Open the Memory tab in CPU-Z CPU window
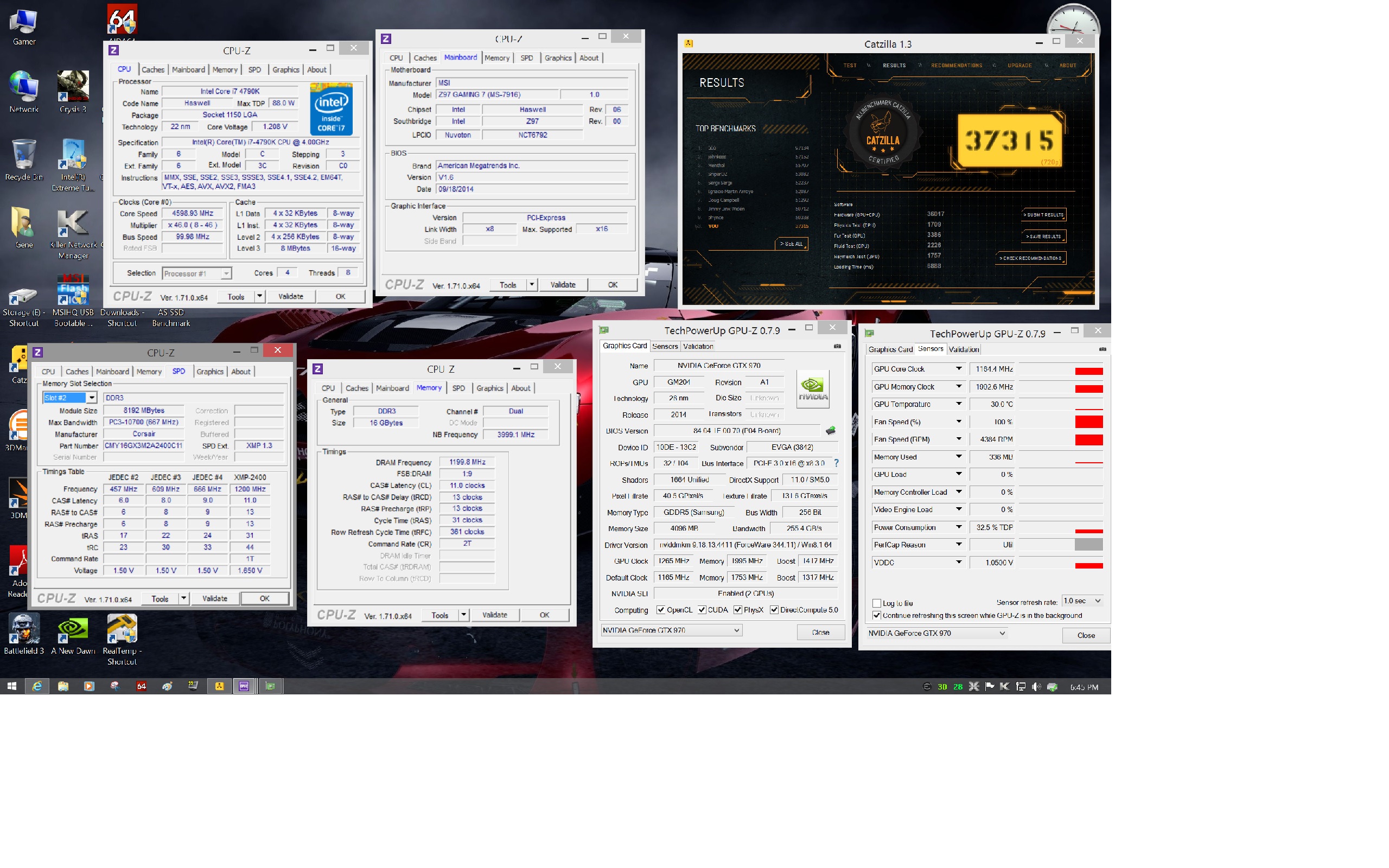Viewport: 1389px width, 868px height. click(225, 69)
